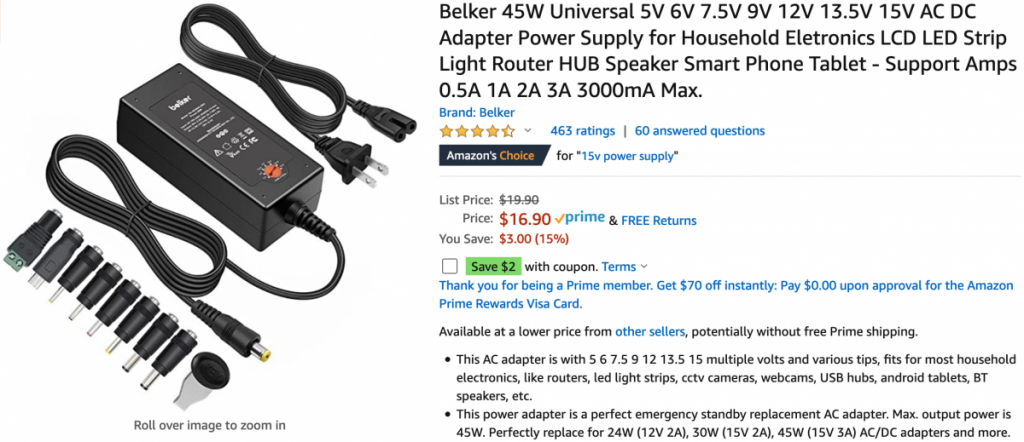Open the FREE Returns link
Image resolution: width=1024 pixels, height=442 pixels.
[x=659, y=221]
